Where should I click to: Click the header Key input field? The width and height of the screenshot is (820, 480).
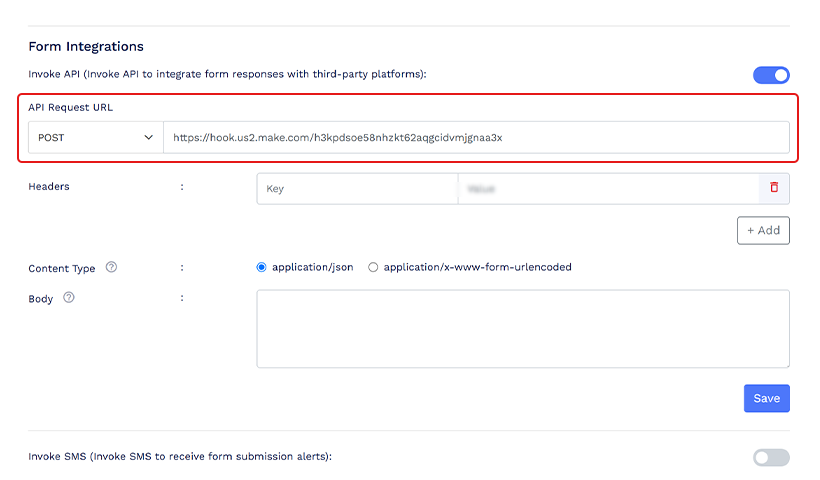(357, 189)
